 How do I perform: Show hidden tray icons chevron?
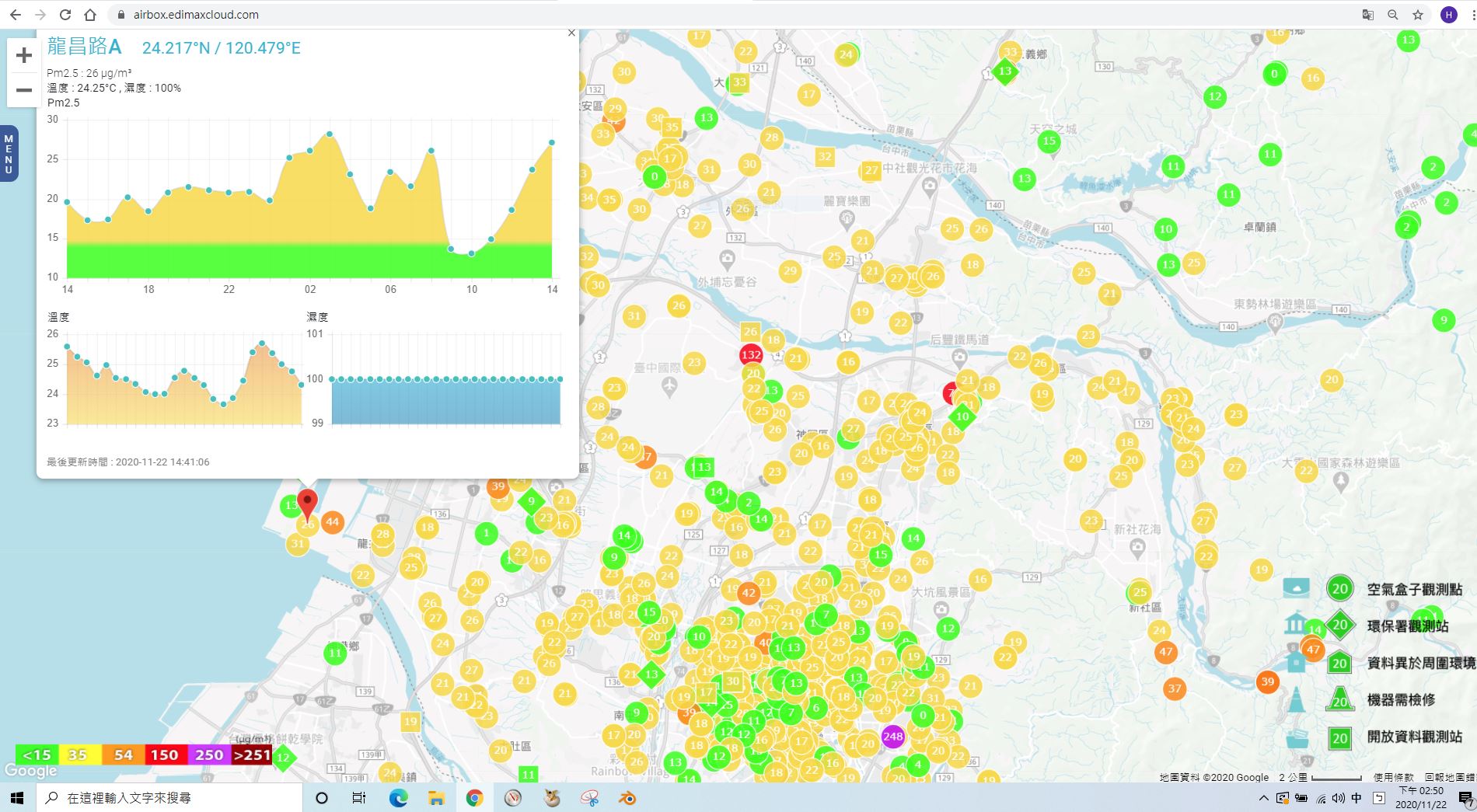click(x=1263, y=798)
